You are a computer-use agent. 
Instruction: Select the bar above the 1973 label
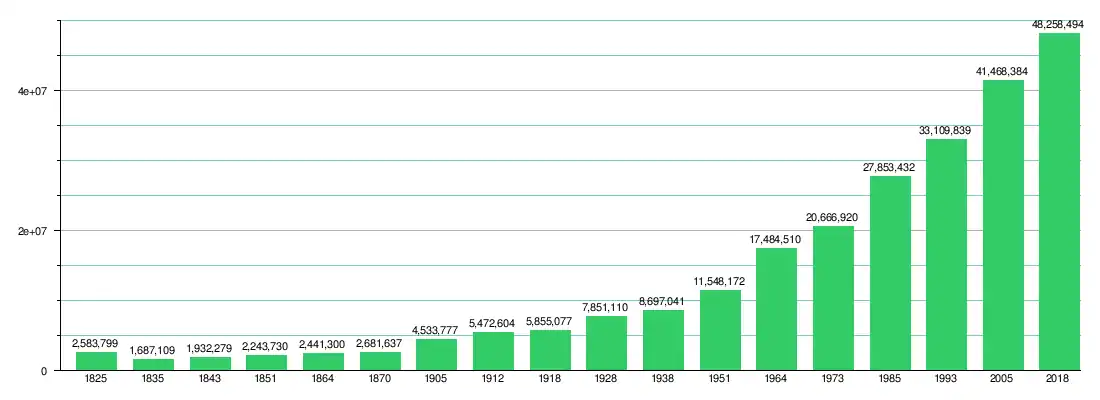833,298
